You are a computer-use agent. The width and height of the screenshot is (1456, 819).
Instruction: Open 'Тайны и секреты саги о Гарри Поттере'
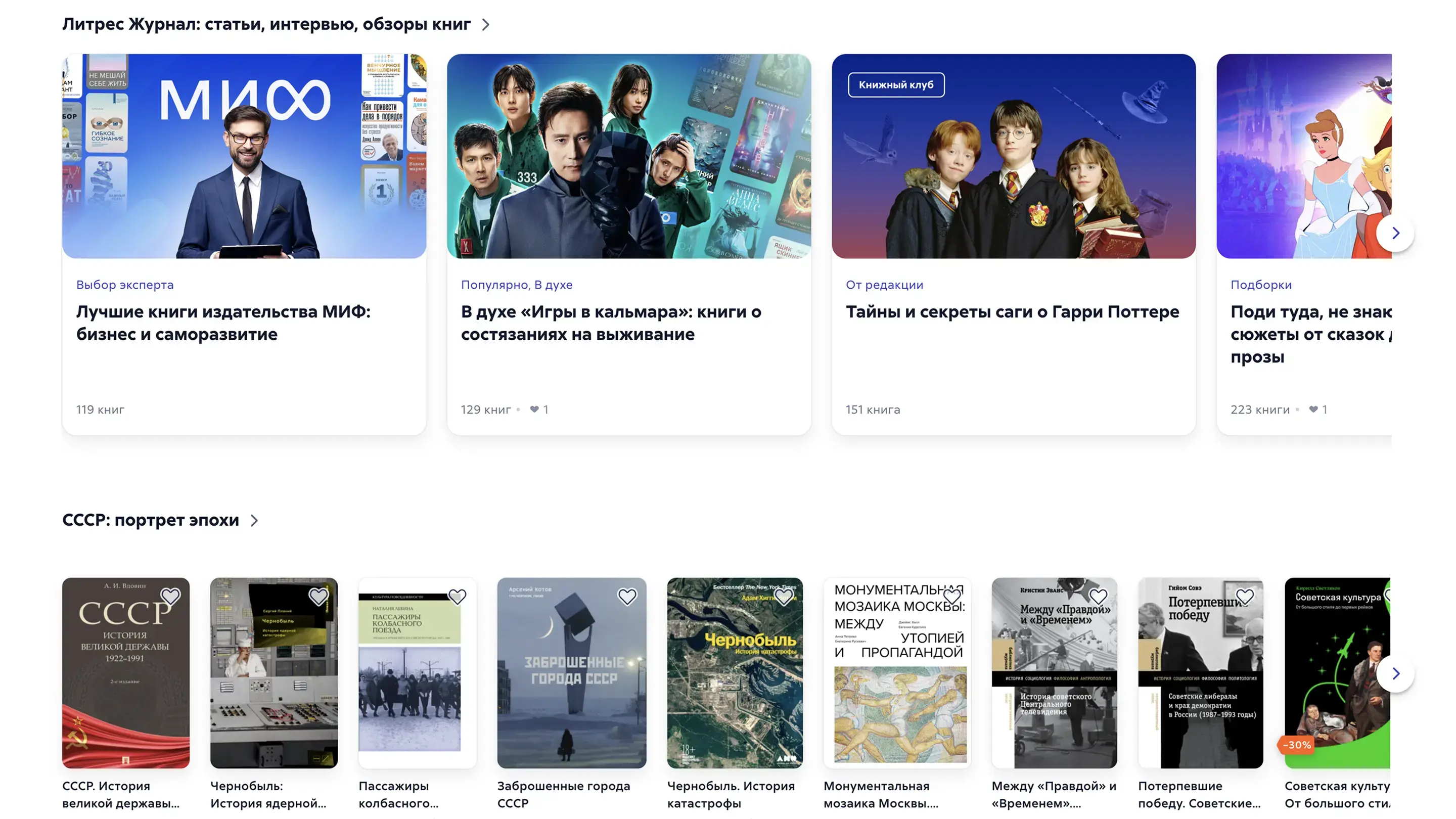(x=1012, y=311)
